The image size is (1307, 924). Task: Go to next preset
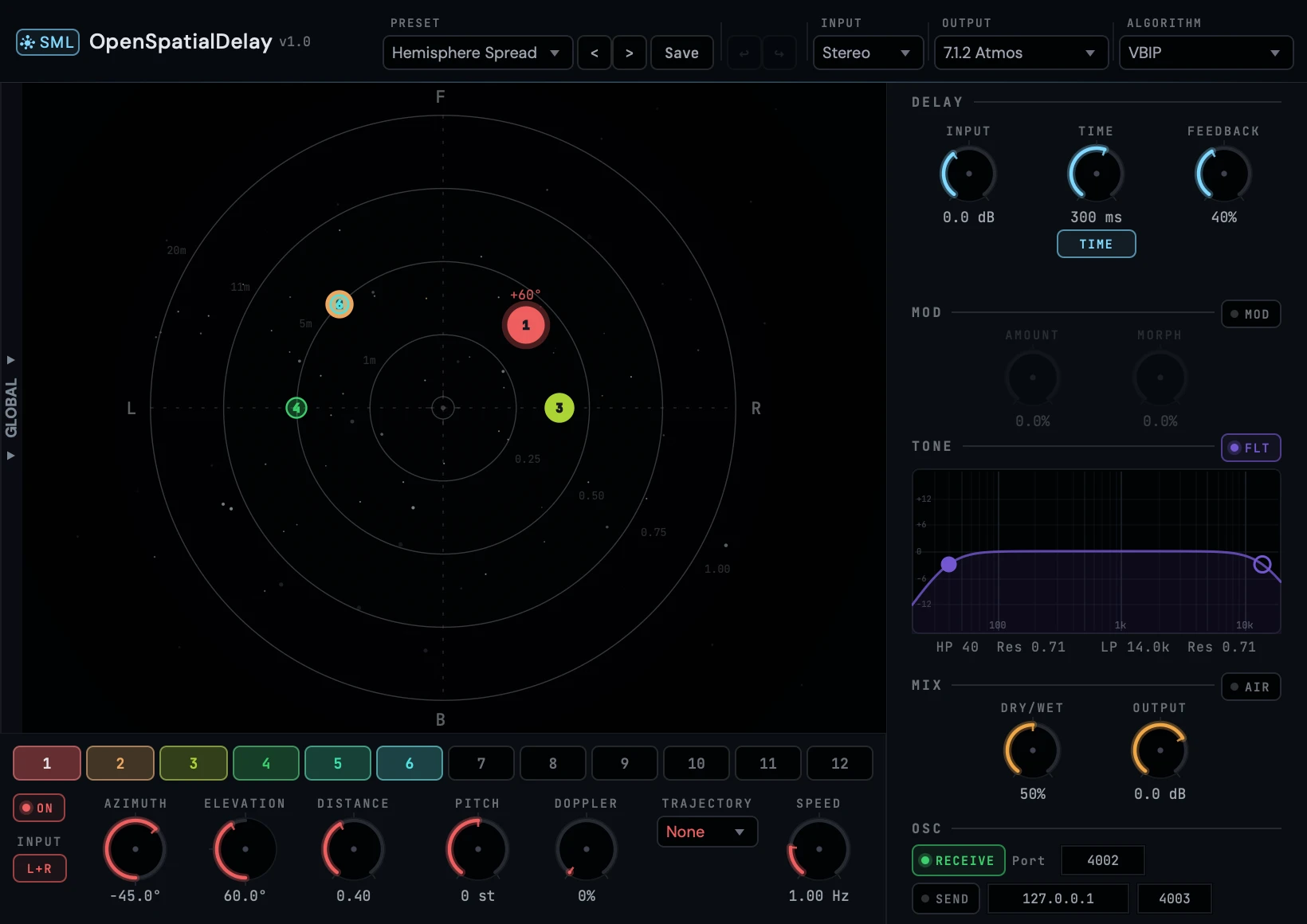630,53
